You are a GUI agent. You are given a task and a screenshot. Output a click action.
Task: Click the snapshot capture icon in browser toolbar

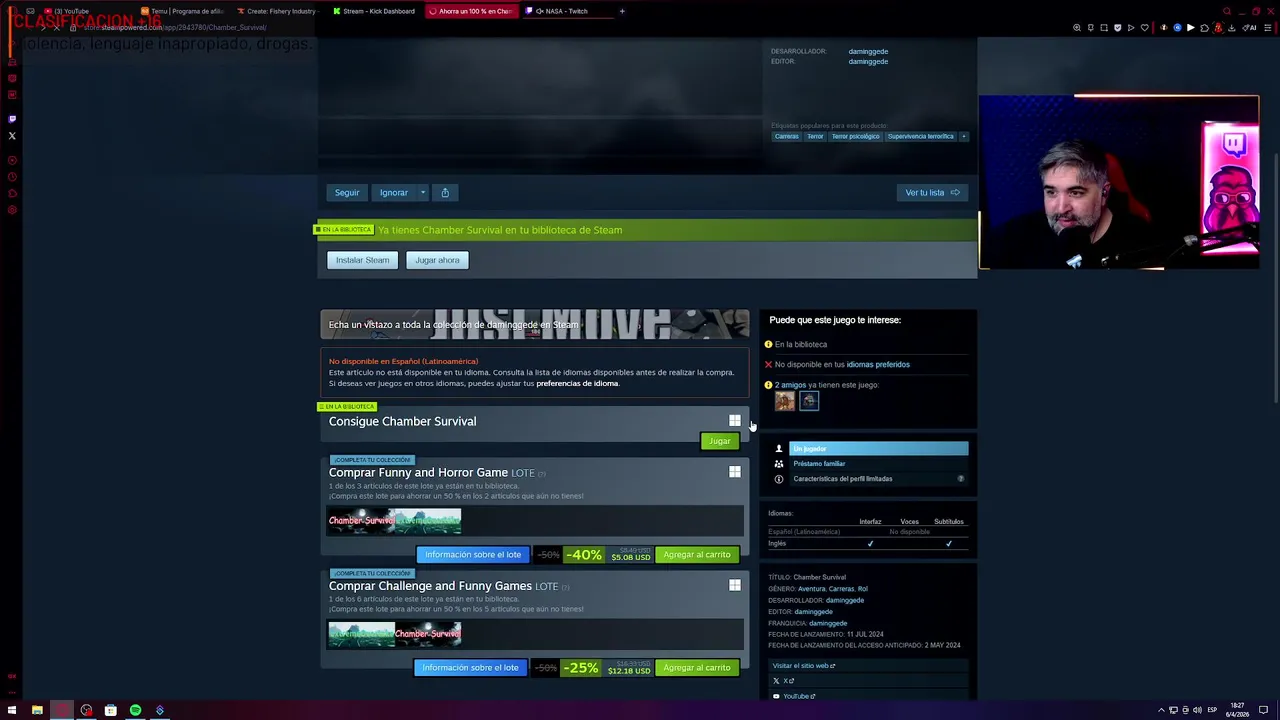pyautogui.click(x=1104, y=28)
